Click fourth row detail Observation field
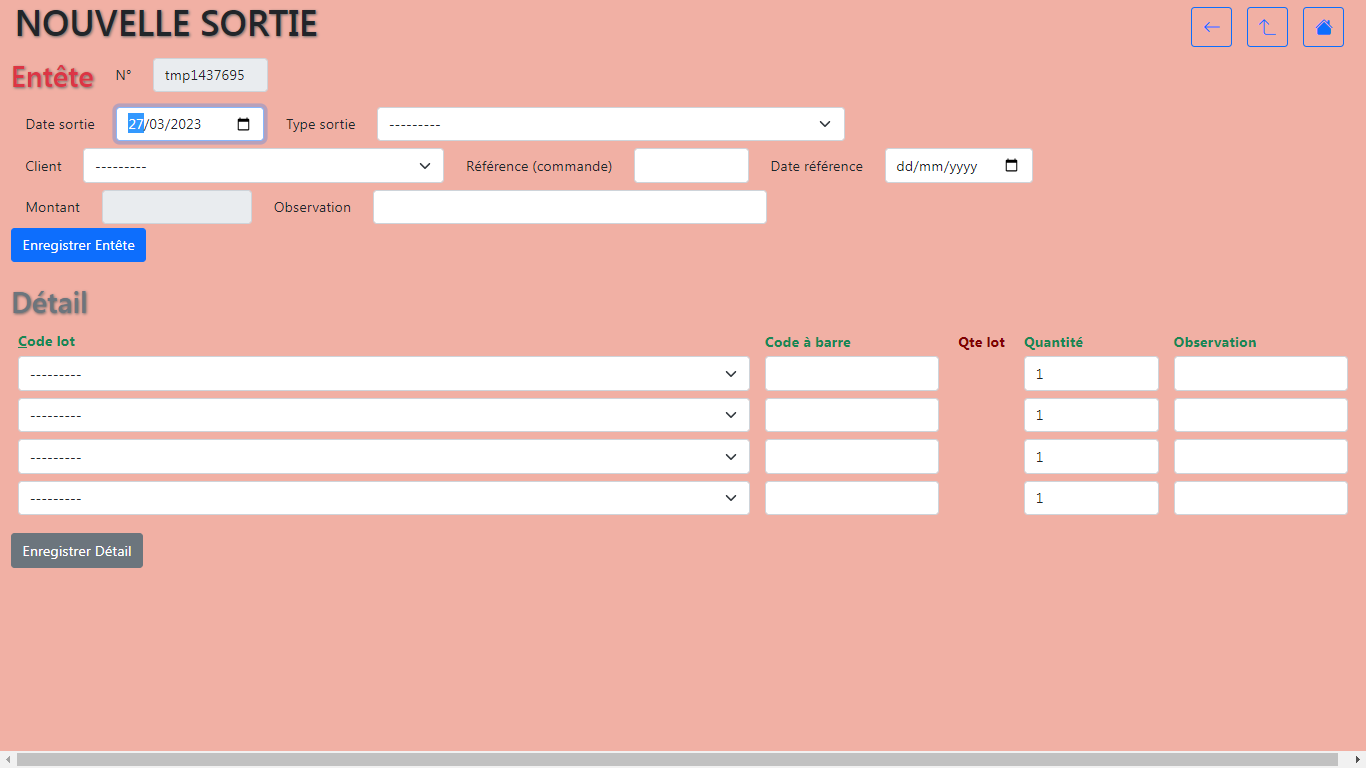Viewport: 1366px width, 768px height. coord(1261,498)
